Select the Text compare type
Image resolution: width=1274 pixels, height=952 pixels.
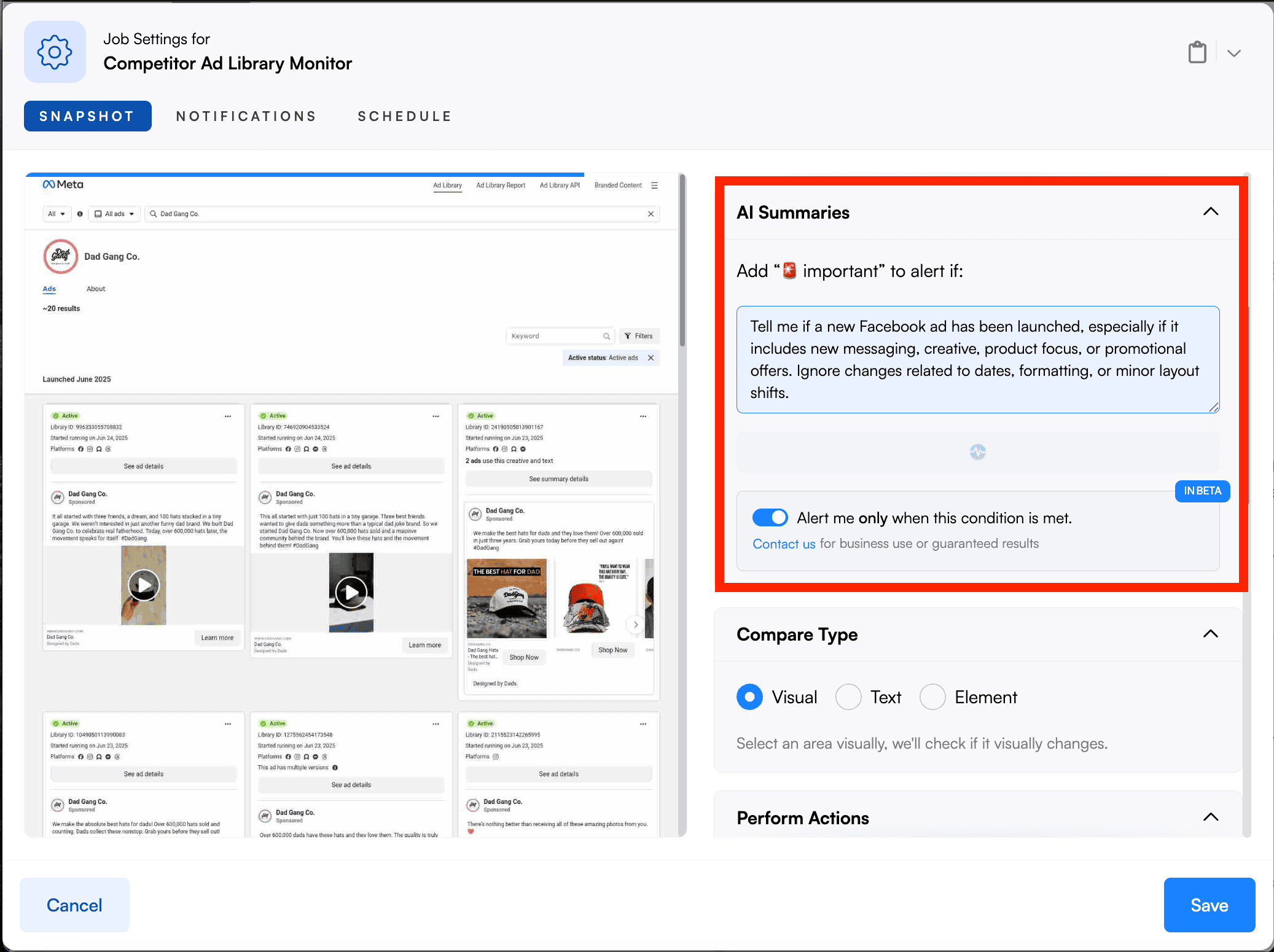pos(848,697)
